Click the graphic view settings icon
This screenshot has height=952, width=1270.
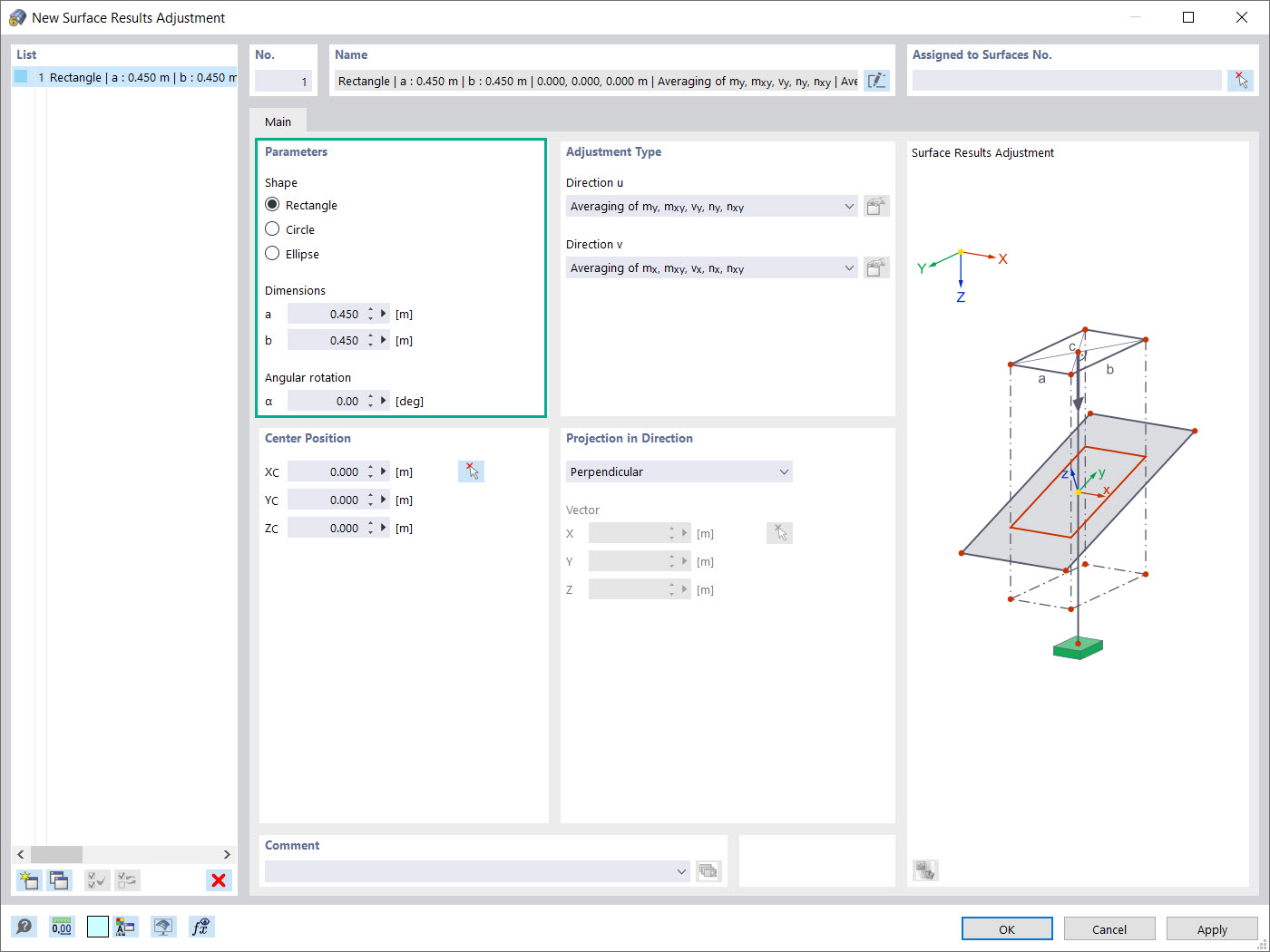click(925, 870)
